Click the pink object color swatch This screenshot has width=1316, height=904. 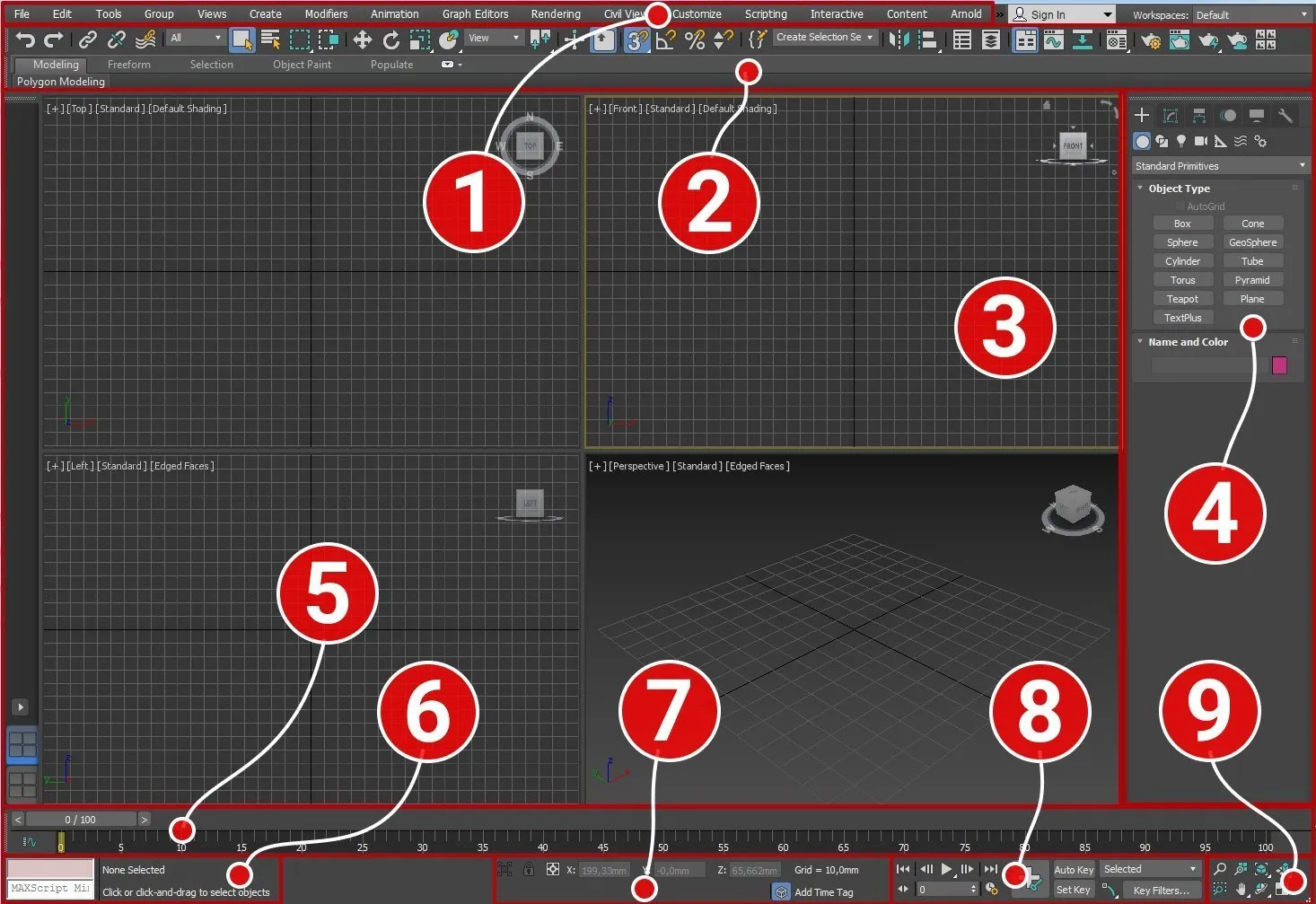pos(1279,364)
